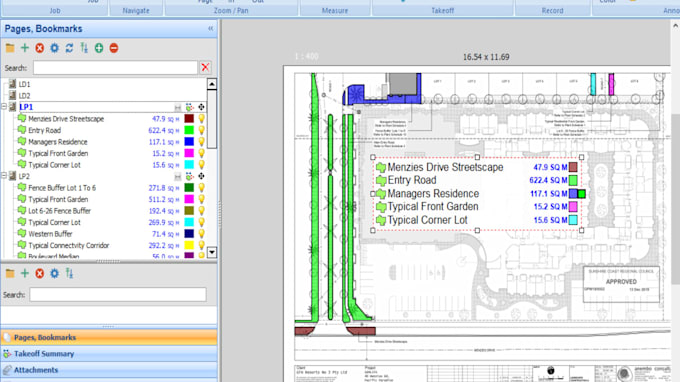
Task: Click the green circle plus expand-all icon
Action: click(99, 48)
